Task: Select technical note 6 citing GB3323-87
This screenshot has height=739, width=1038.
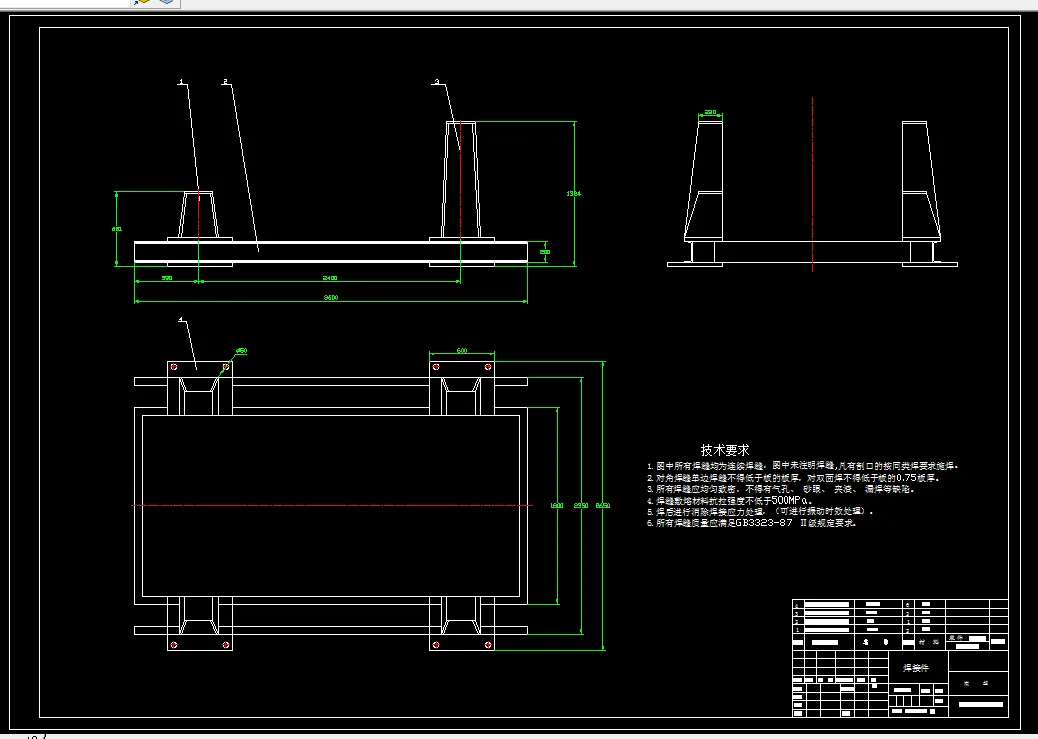Action: tap(752, 522)
